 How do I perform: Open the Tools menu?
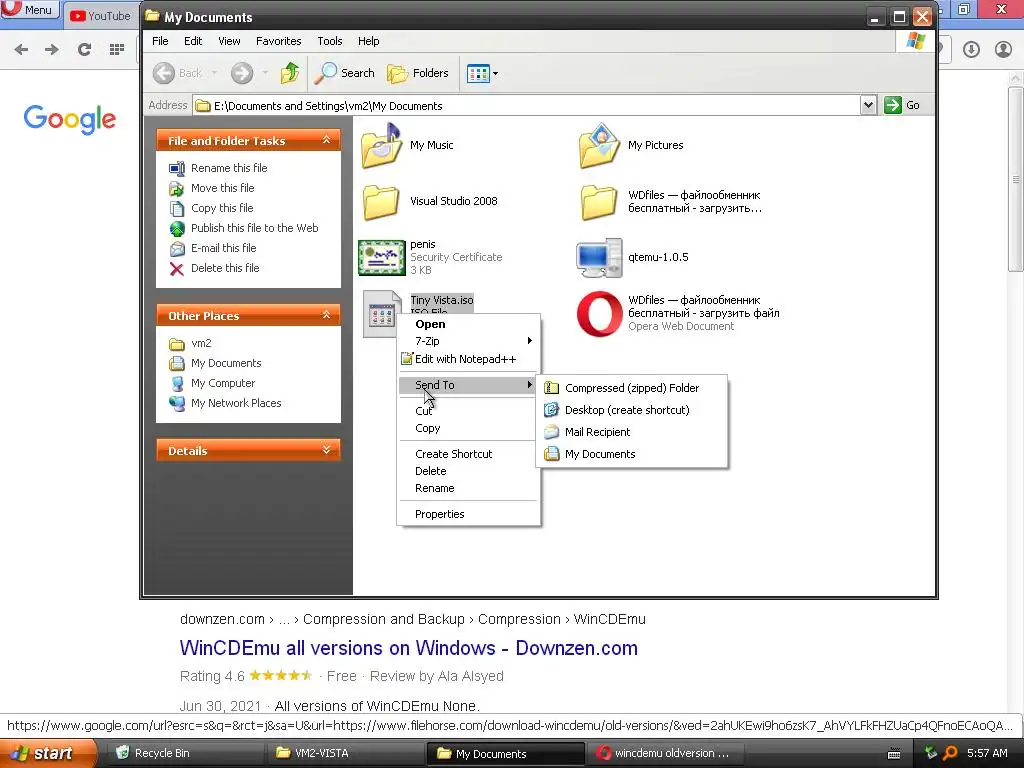(x=330, y=41)
